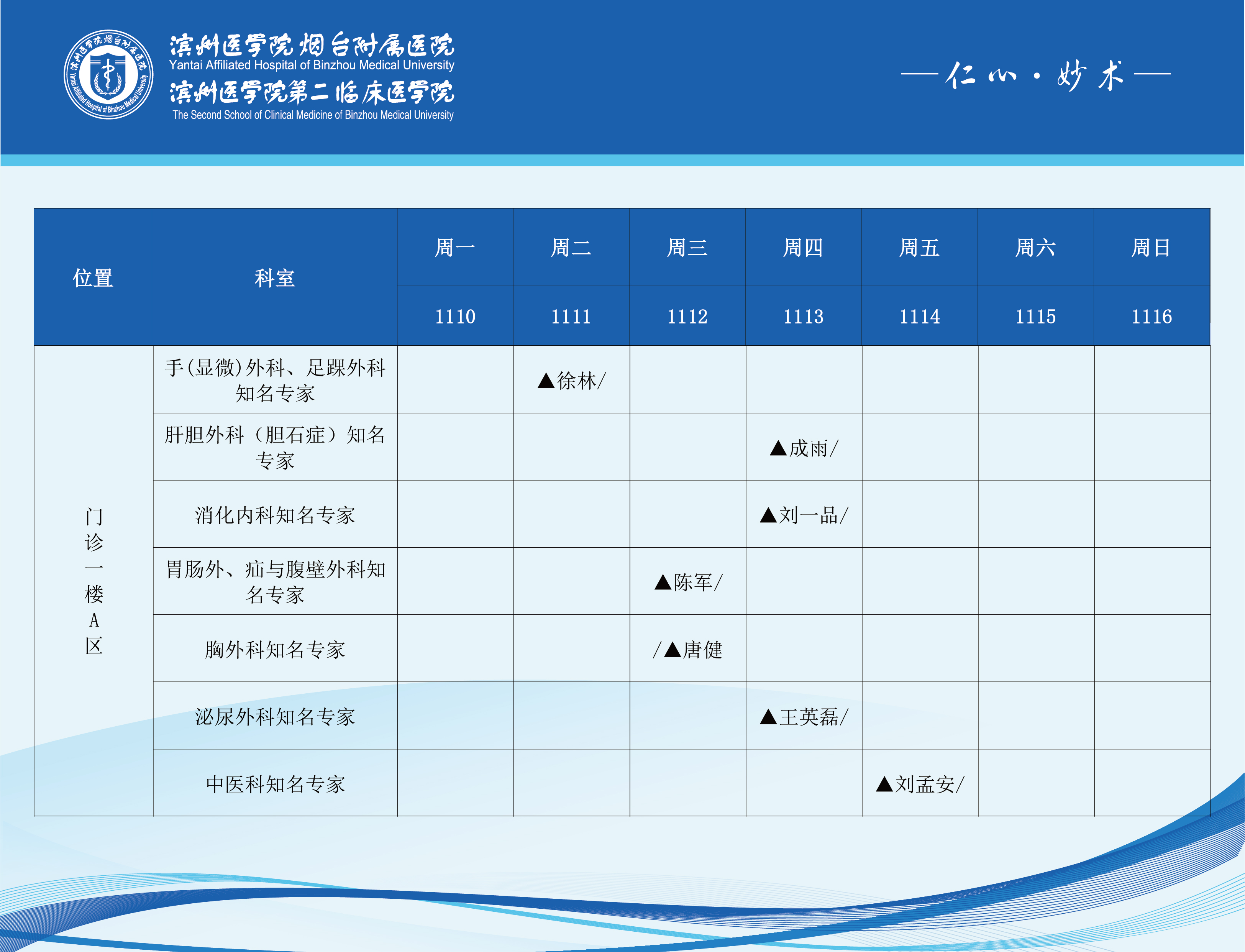Select 消化内科知名专家 department row
Screen dimensions: 1245x952
[275, 515]
